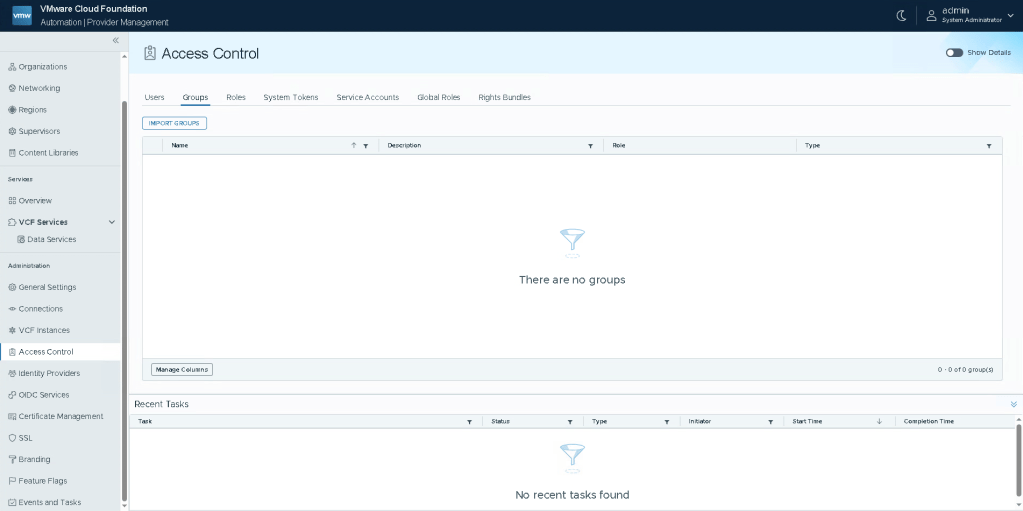Filter recent tasks by Status
Screen dimensions: 1023x511
(x=570, y=422)
